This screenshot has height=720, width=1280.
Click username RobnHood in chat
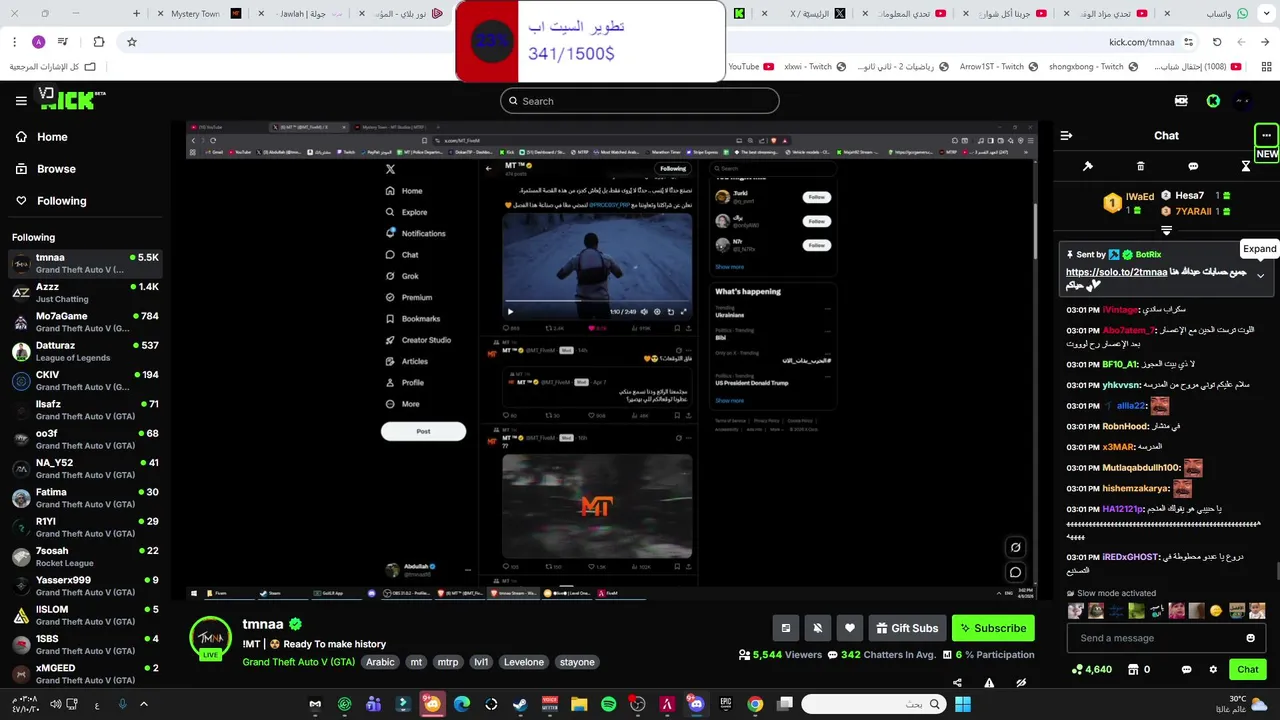point(1125,426)
